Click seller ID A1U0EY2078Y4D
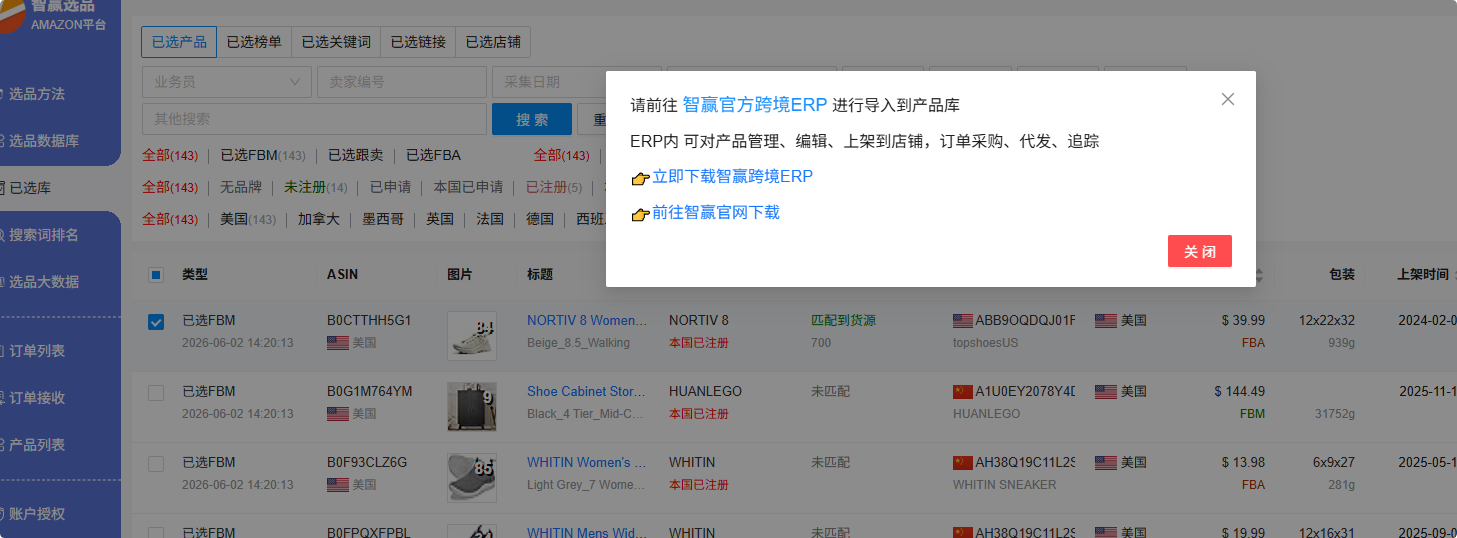This screenshot has width=1457, height=538. [1025, 392]
